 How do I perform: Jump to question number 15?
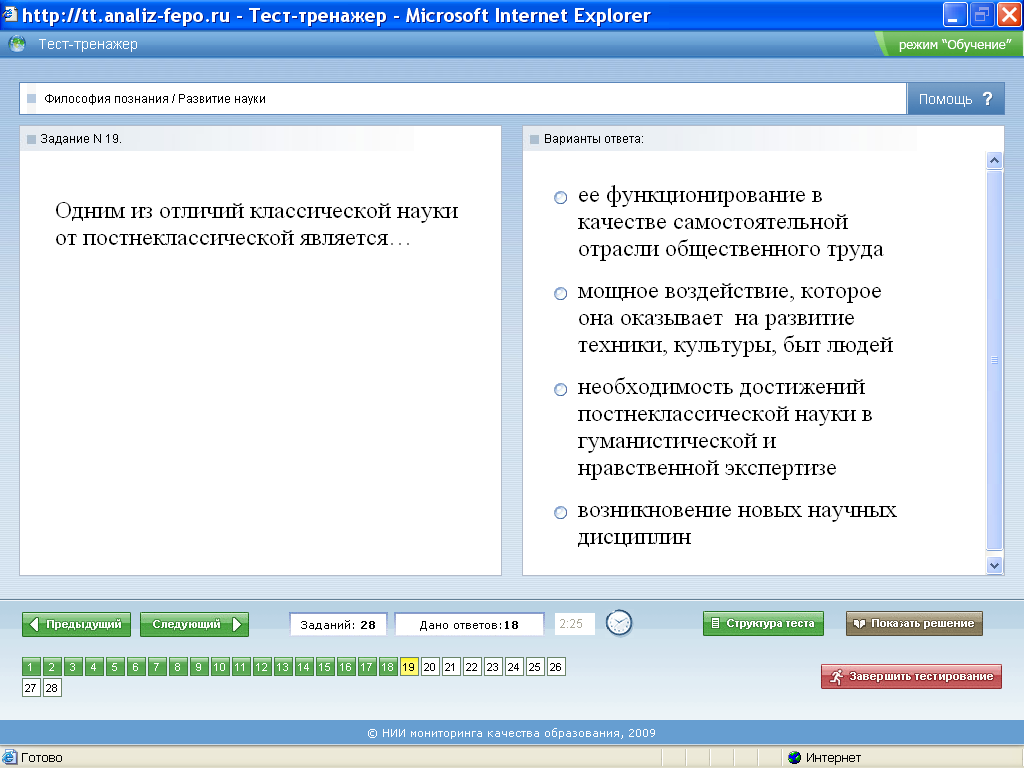click(x=325, y=667)
